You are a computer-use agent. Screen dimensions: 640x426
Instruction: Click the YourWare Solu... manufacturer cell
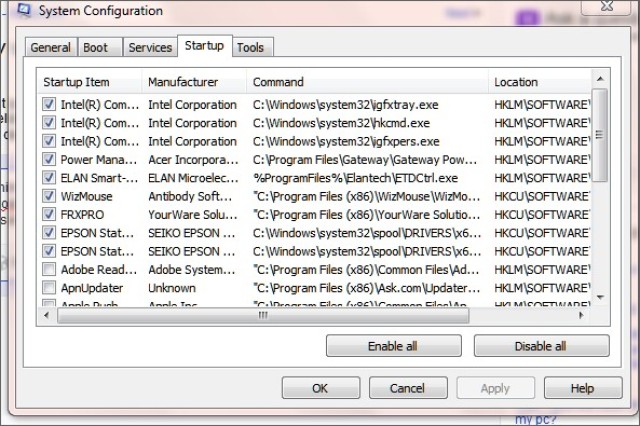coord(193,215)
